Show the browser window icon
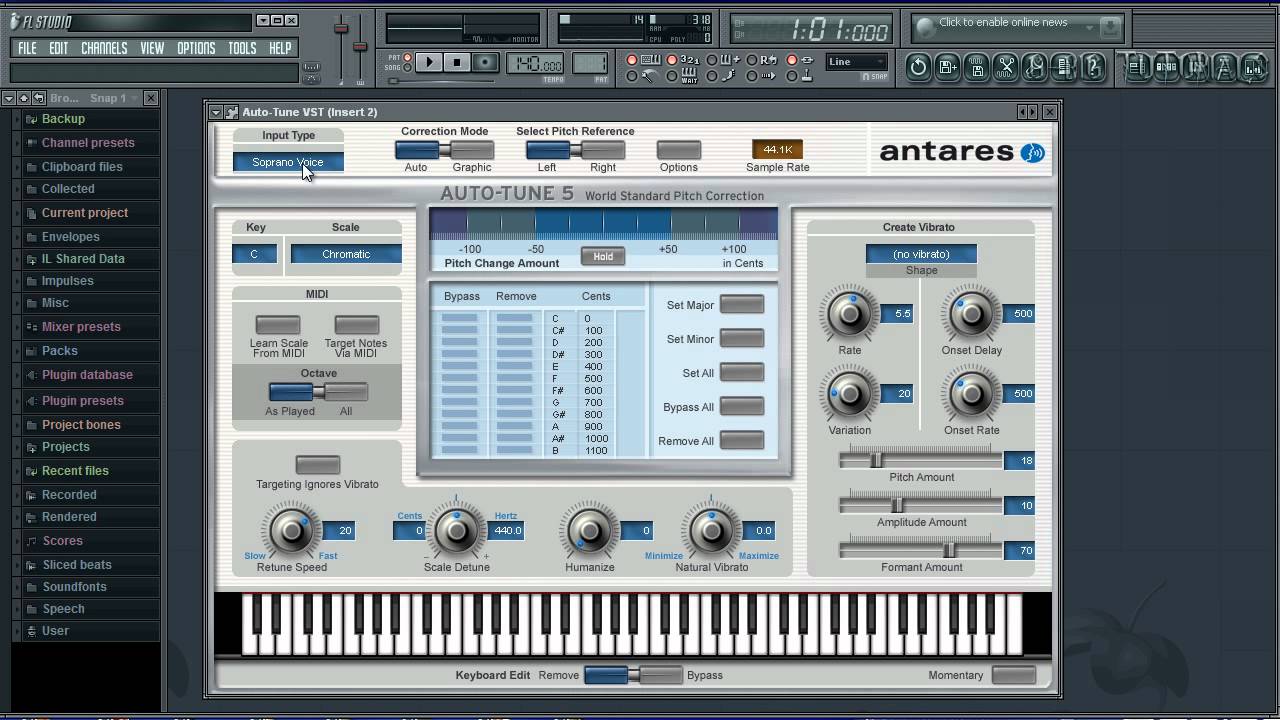1280x720 pixels. (x=1224, y=67)
